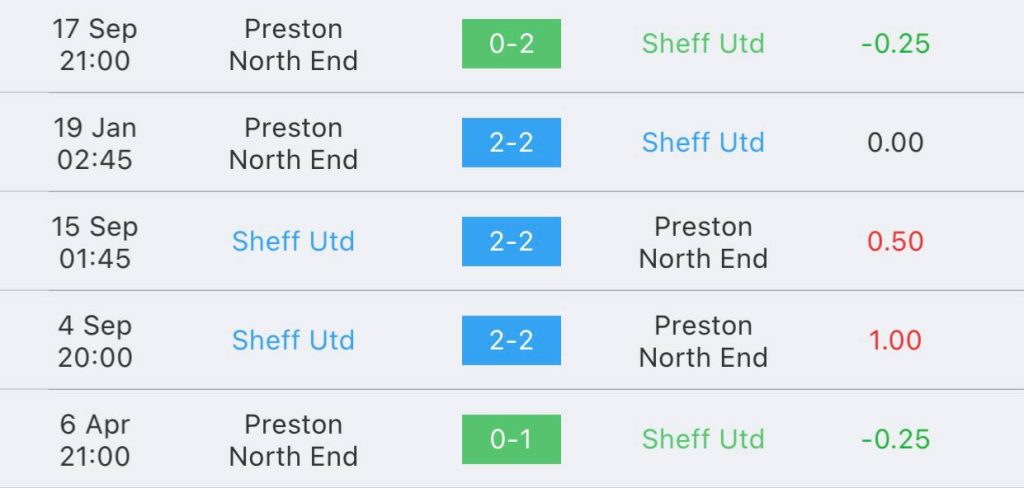Click the 2-2 score badge for 15 Sep
This screenshot has width=1024, height=488.
pyautogui.click(x=511, y=242)
